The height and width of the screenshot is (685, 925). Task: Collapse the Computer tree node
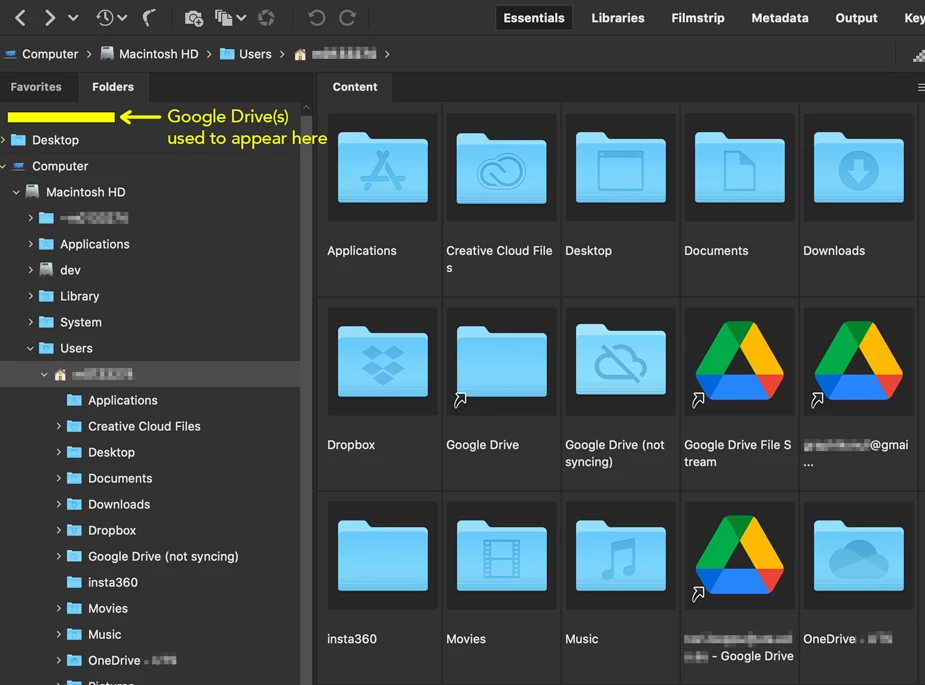click(3, 166)
